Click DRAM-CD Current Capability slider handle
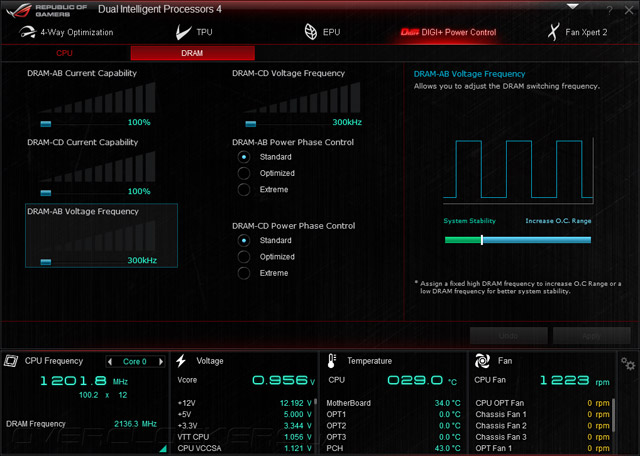This screenshot has width=640, height=456. [46, 193]
